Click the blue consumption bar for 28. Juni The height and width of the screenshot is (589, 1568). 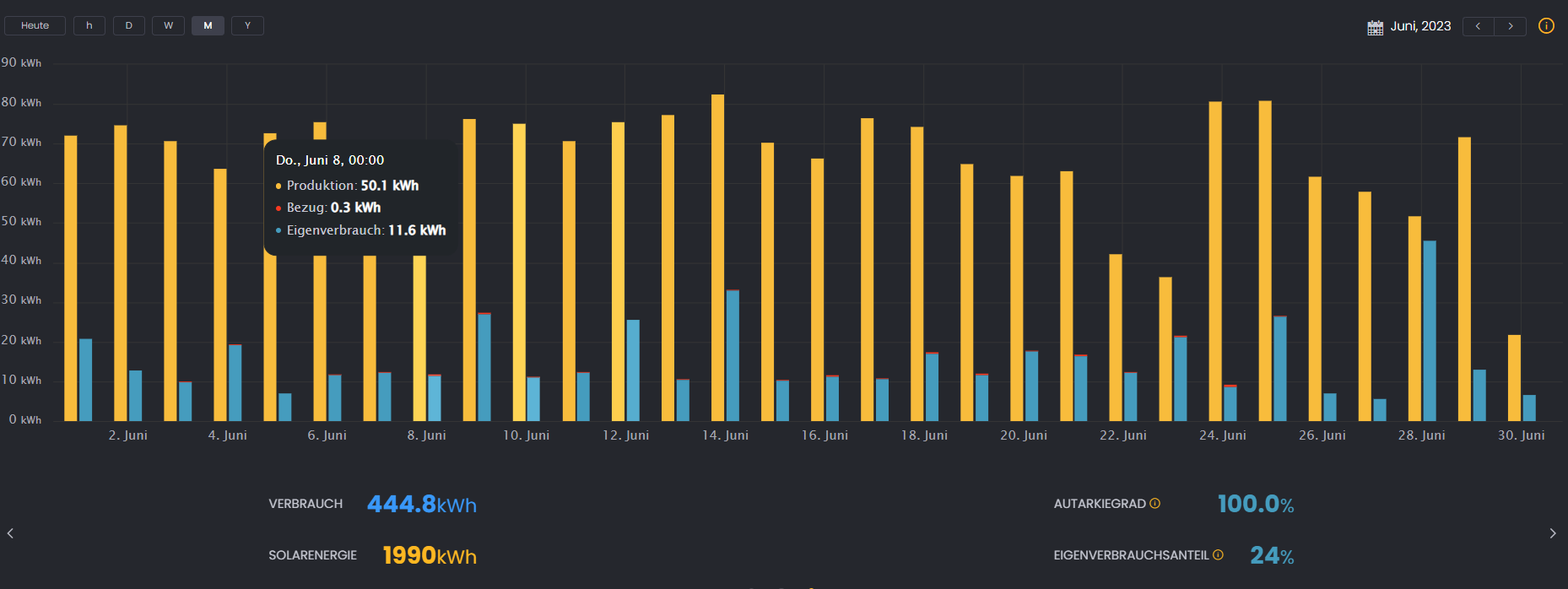1430,331
